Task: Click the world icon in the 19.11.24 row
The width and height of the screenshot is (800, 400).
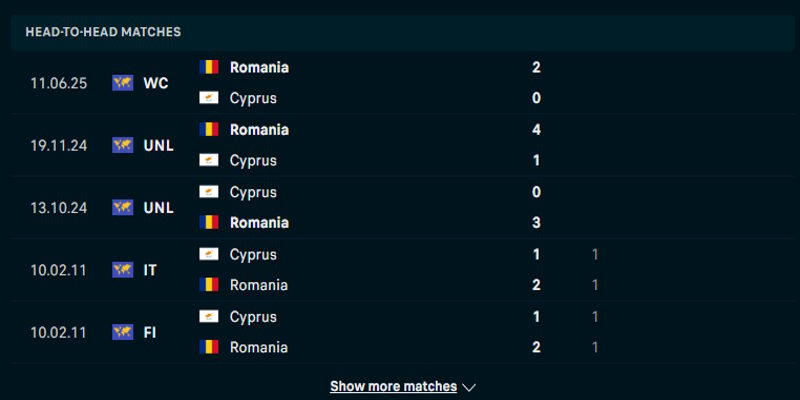Action: [x=123, y=145]
